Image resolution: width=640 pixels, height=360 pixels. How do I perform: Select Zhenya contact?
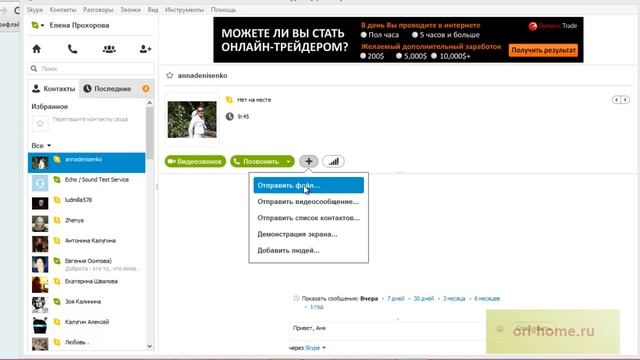coord(87,224)
